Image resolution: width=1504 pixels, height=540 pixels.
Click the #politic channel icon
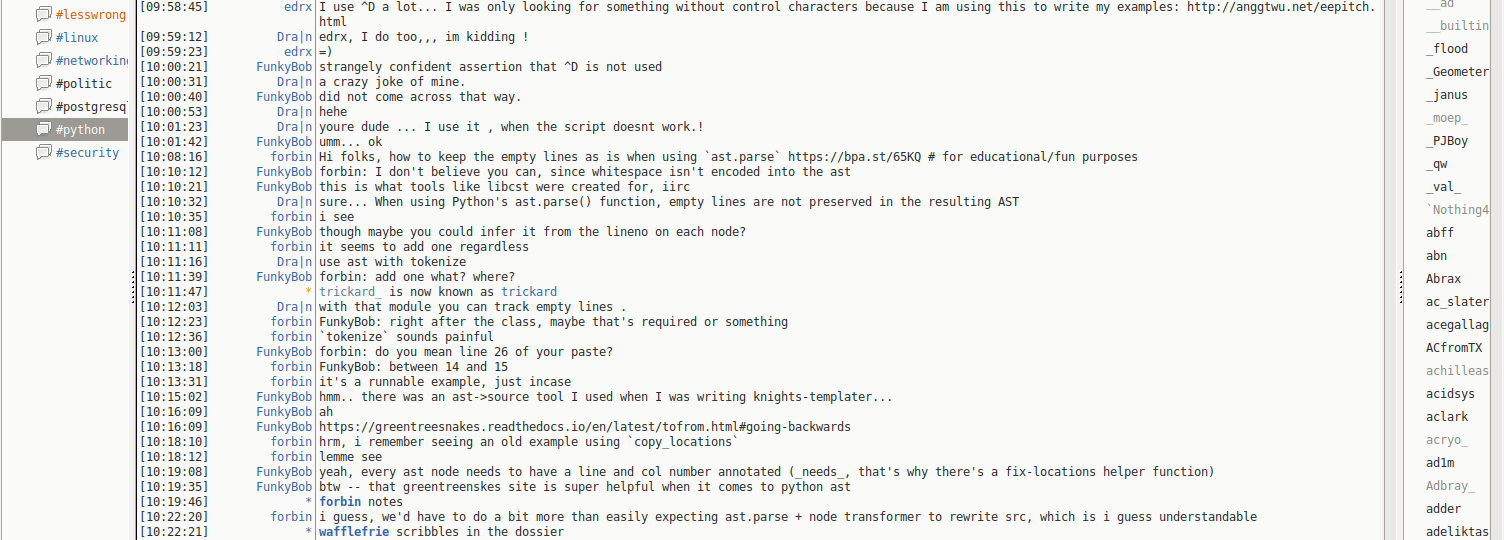pyautogui.click(x=43, y=84)
